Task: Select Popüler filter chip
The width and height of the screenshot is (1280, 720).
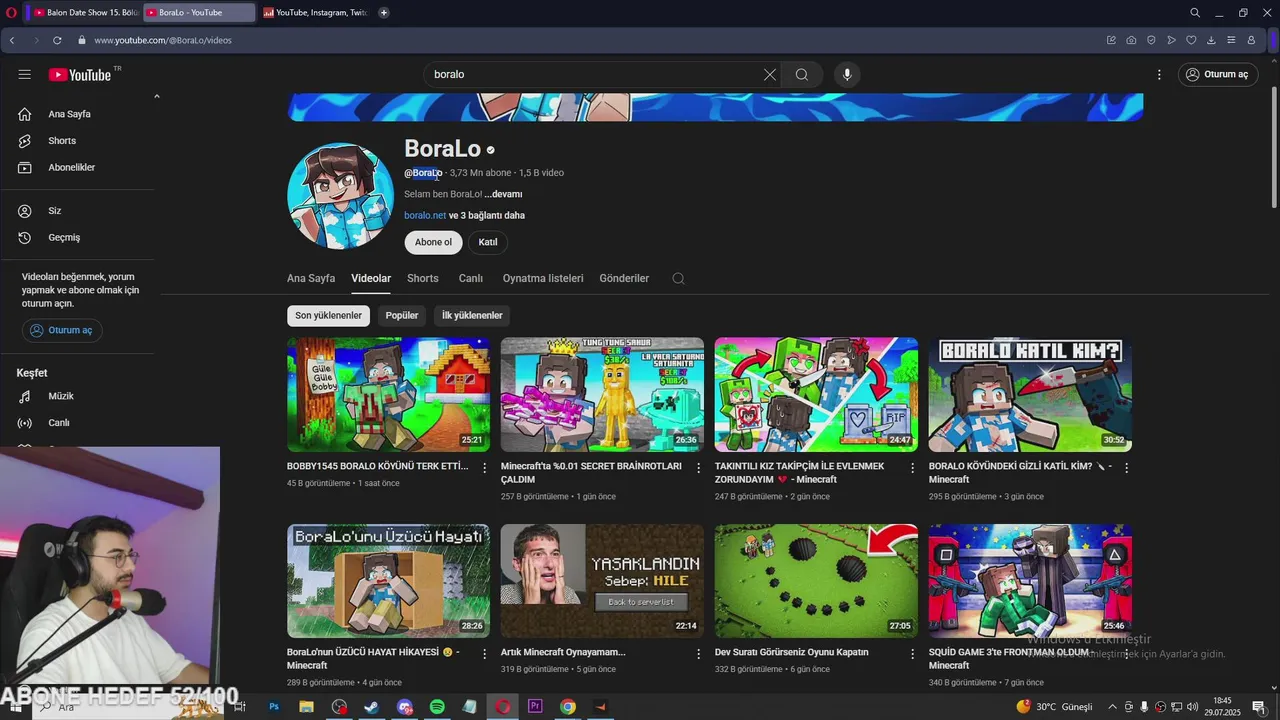Action: 402,316
